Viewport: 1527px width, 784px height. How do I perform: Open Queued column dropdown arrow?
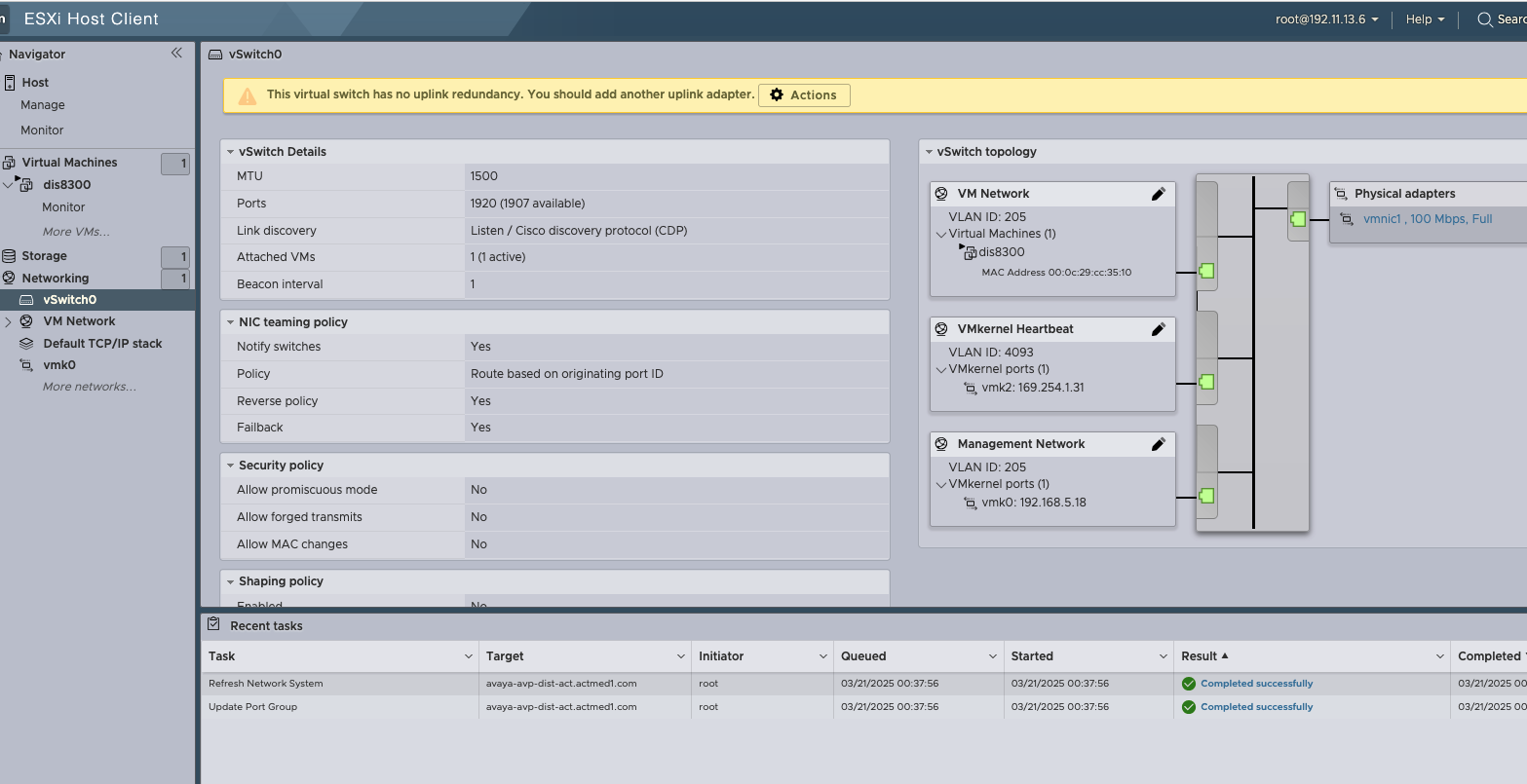pyautogui.click(x=993, y=656)
